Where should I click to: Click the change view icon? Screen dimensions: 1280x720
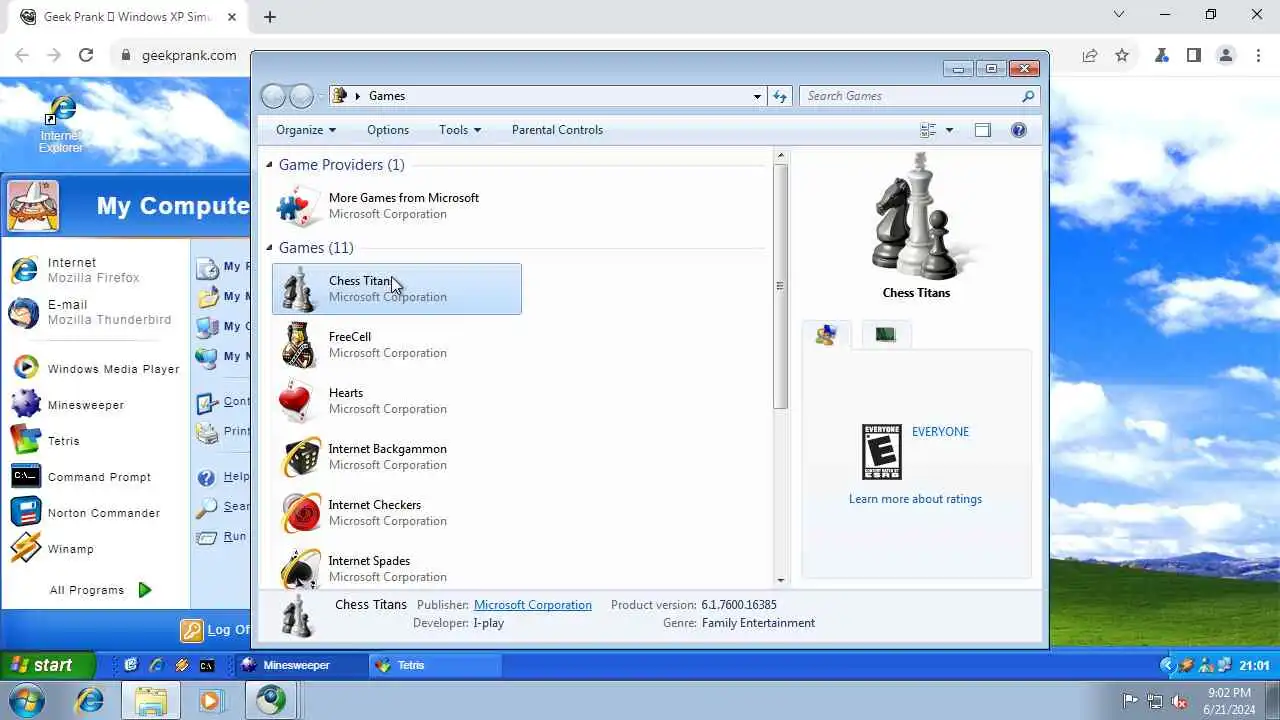pos(928,130)
